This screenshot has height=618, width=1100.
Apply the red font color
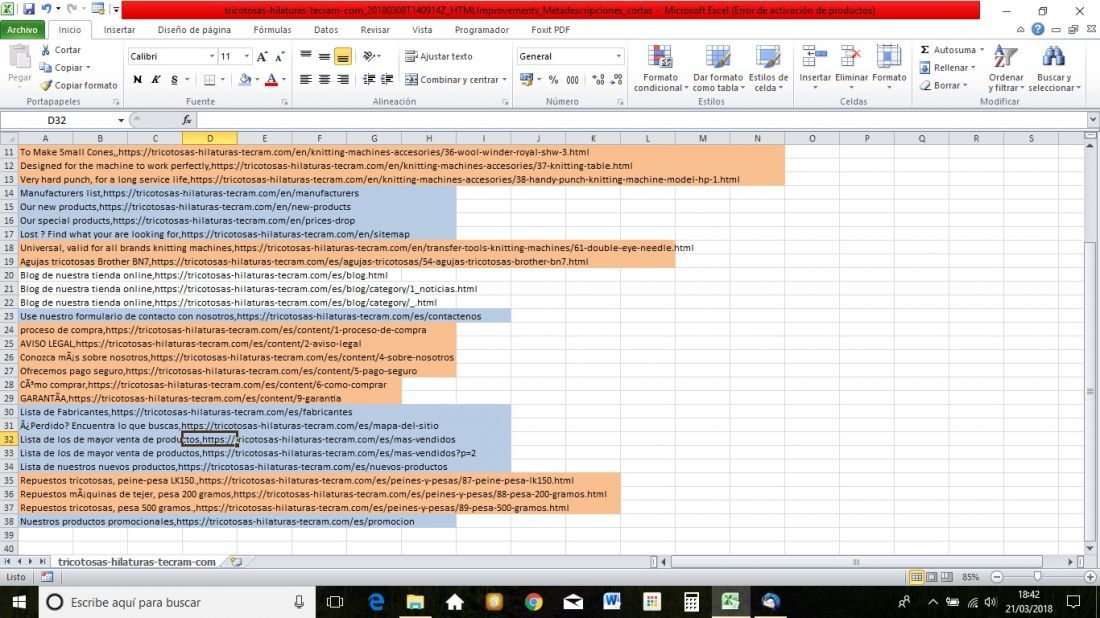click(x=271, y=79)
